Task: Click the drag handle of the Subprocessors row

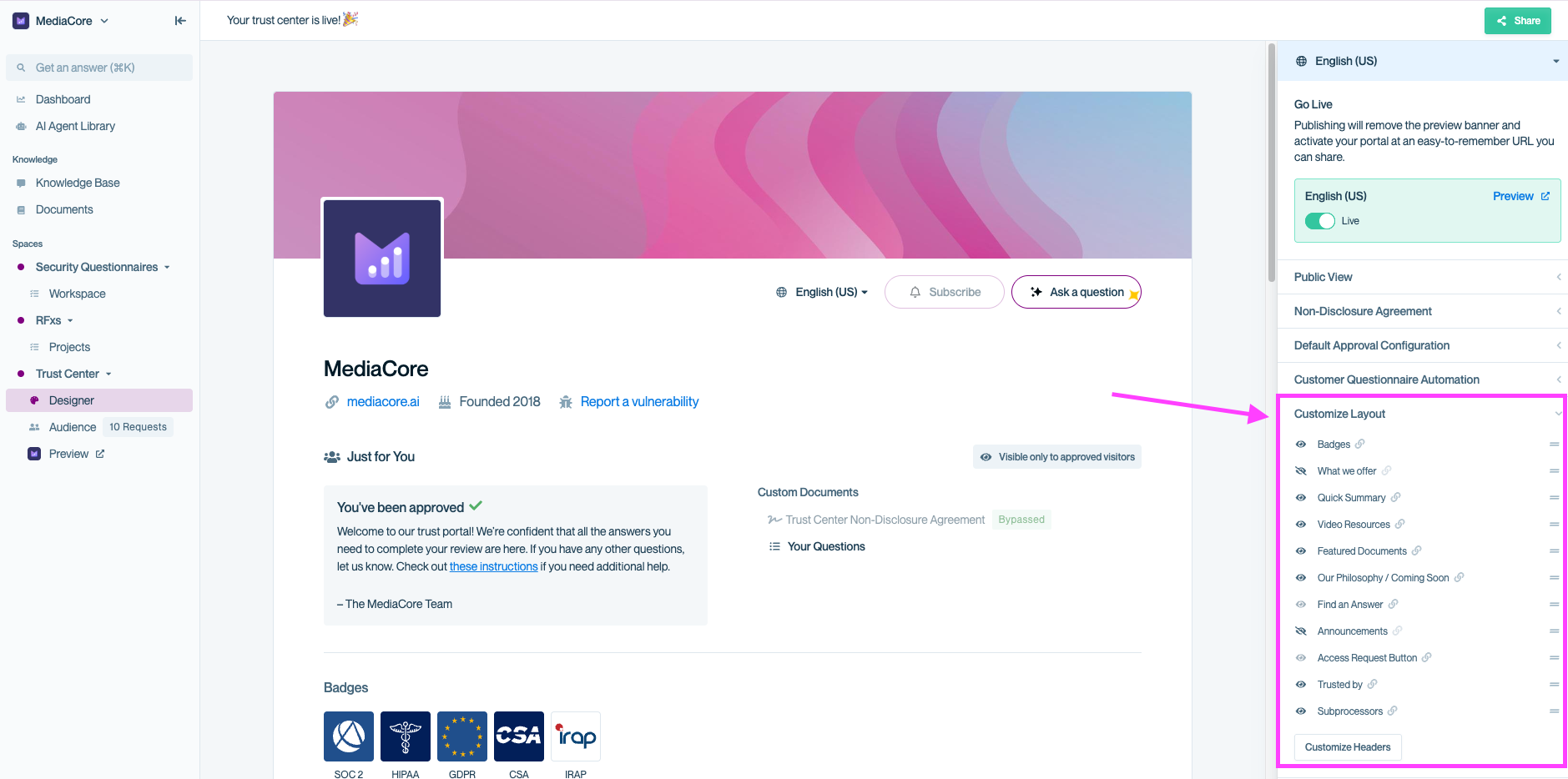Action: [x=1554, y=711]
